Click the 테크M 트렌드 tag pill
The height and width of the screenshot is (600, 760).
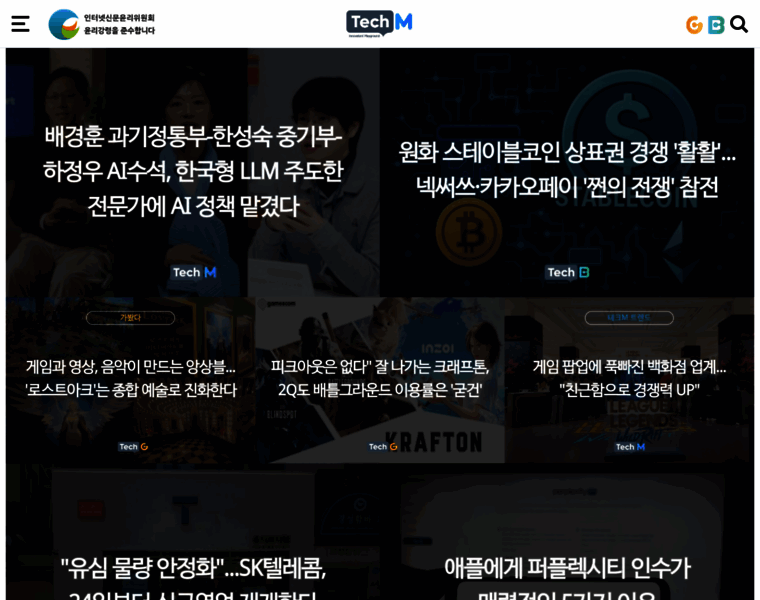coord(629,318)
